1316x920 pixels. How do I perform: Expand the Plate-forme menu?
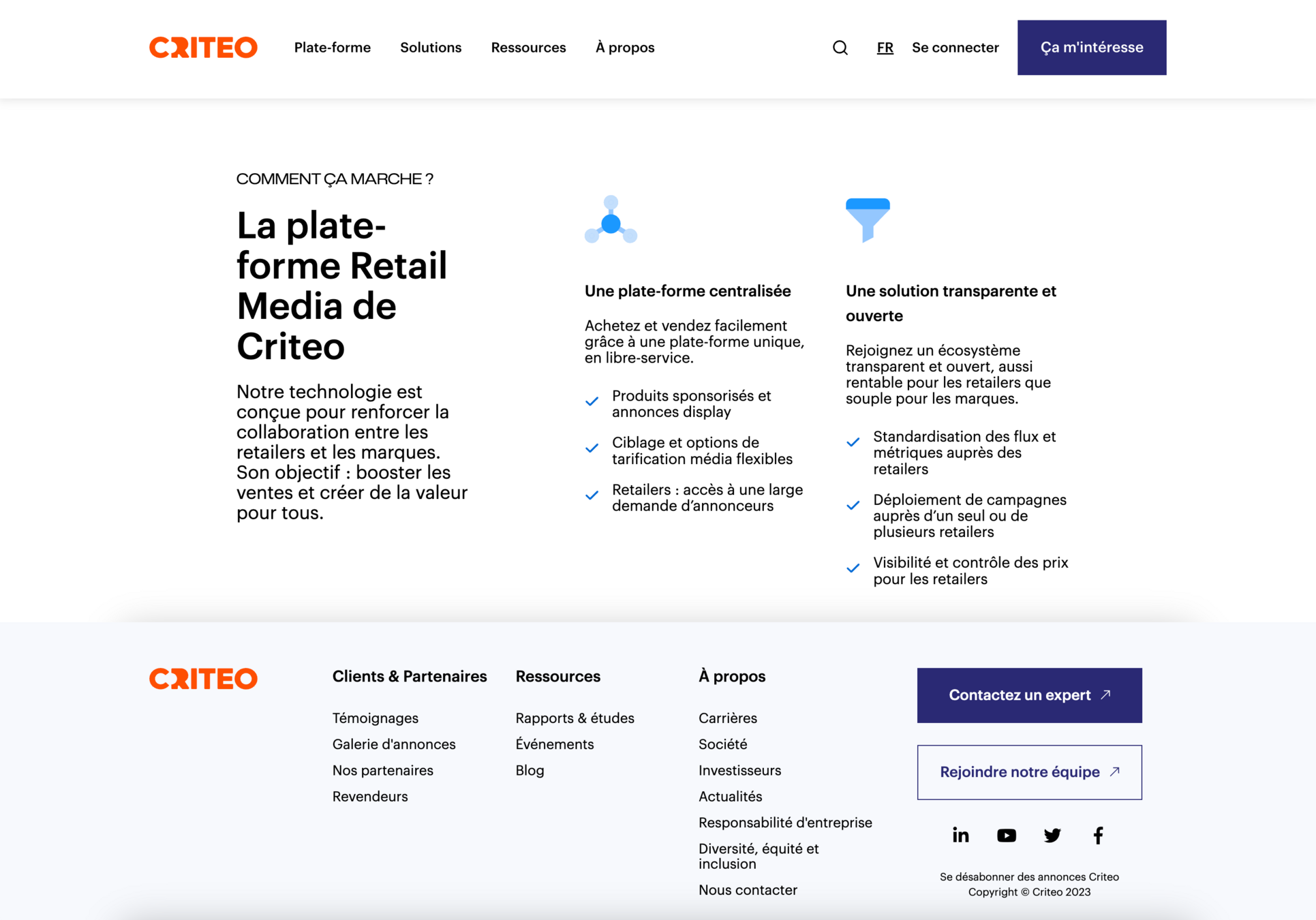point(332,48)
